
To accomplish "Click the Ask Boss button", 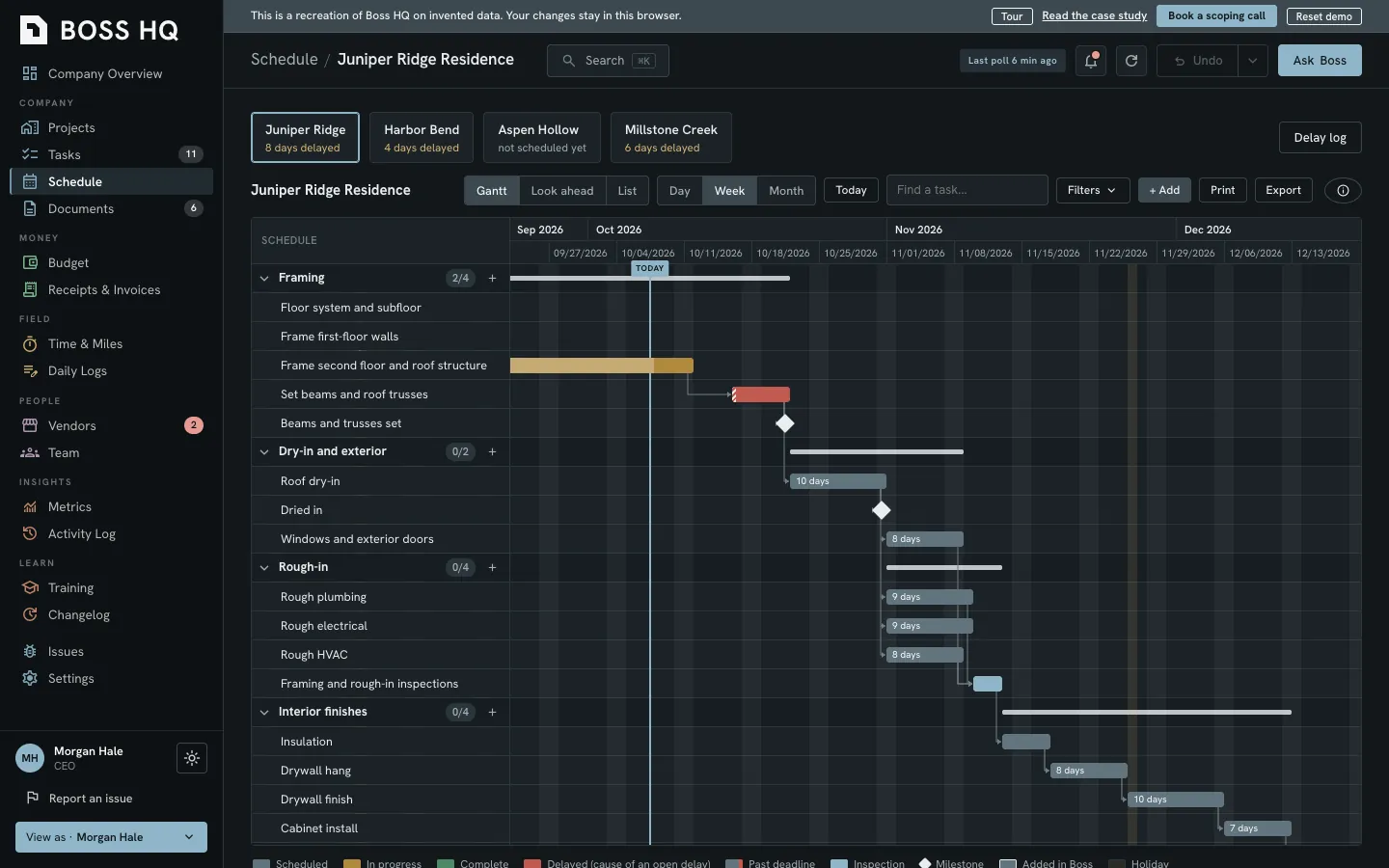I will [x=1320, y=61].
